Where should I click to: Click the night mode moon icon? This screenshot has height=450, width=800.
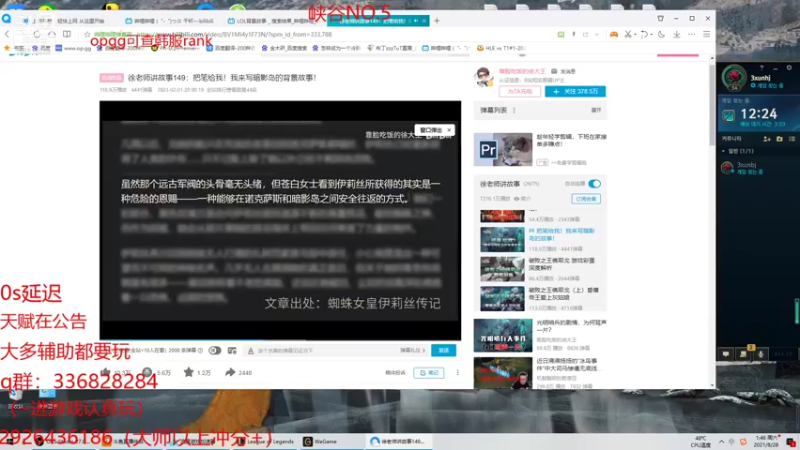(661, 34)
